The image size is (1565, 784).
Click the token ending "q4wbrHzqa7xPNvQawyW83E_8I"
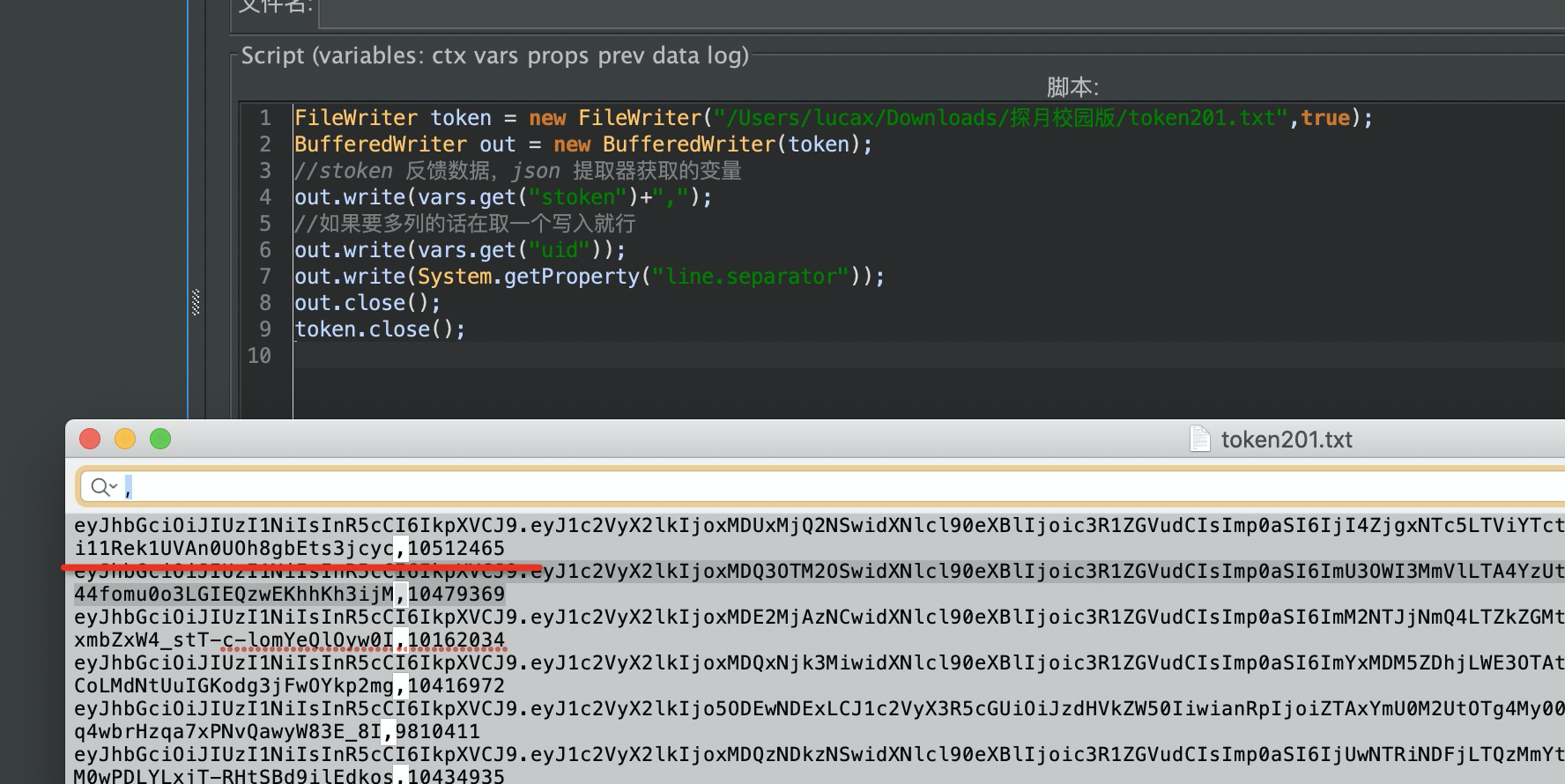pos(228,732)
